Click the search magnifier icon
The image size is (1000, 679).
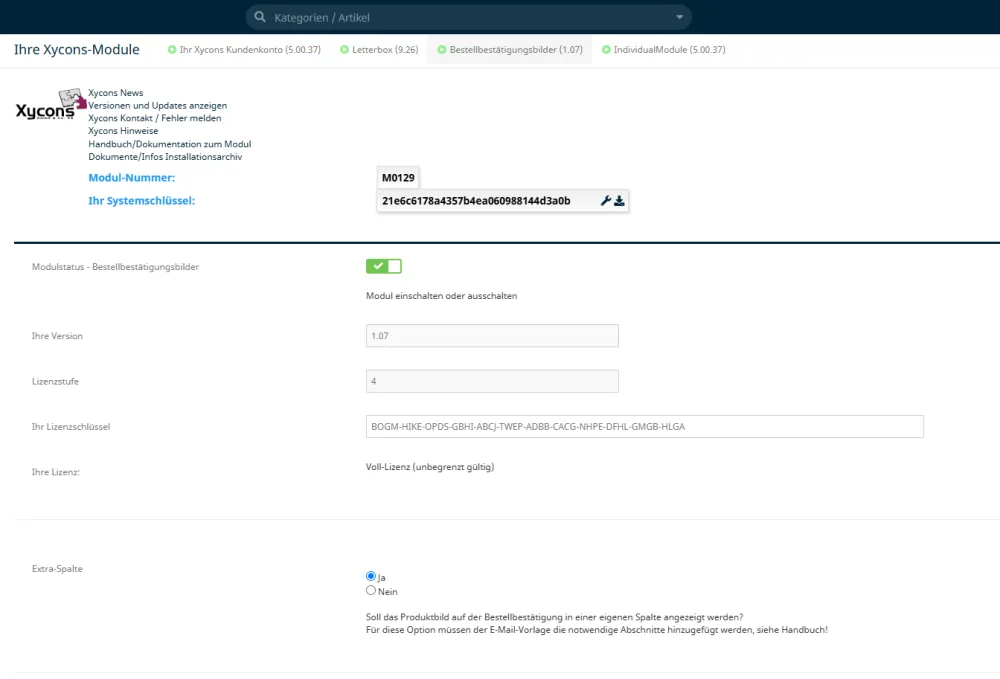pos(260,17)
